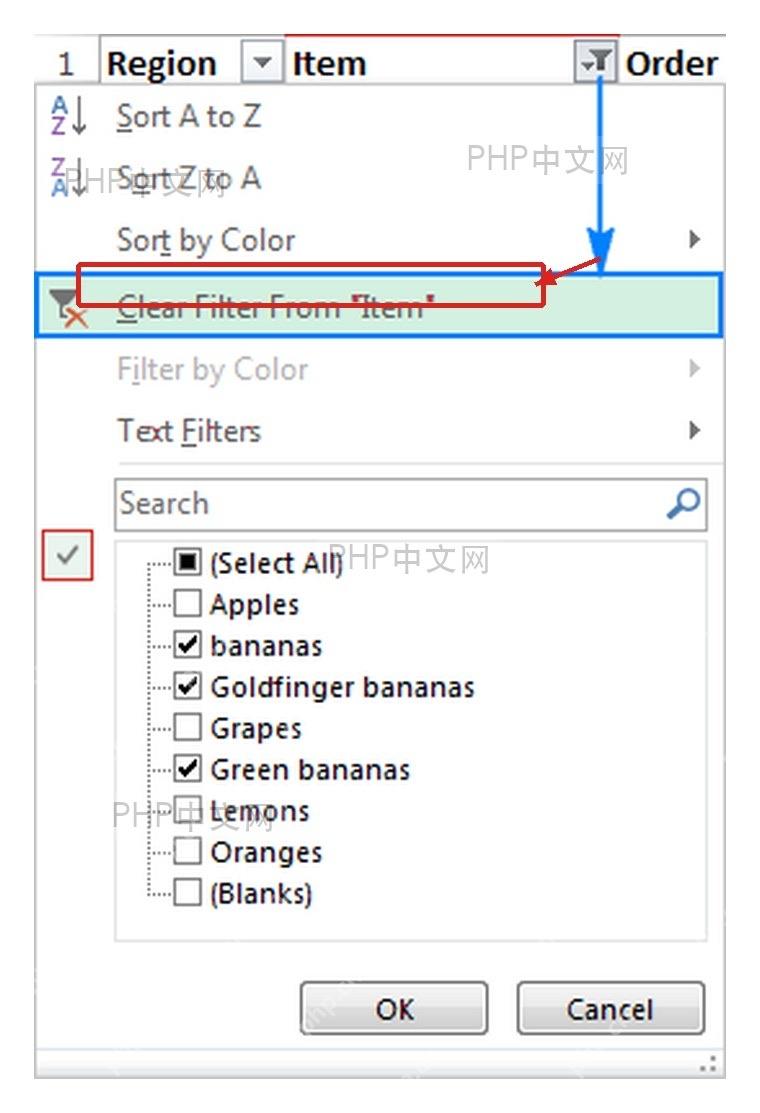Screen dimensions: 760x1113
Task: Click the checkmark icon beside the list
Action: pyautogui.click(x=67, y=555)
